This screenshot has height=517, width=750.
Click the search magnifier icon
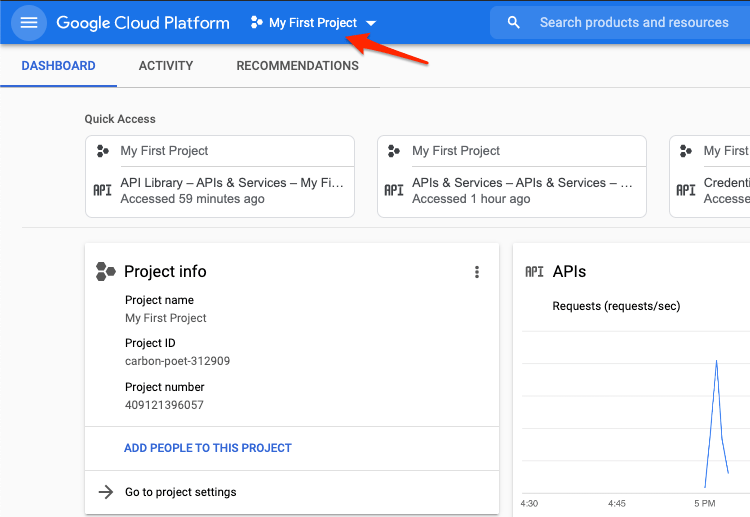click(514, 22)
